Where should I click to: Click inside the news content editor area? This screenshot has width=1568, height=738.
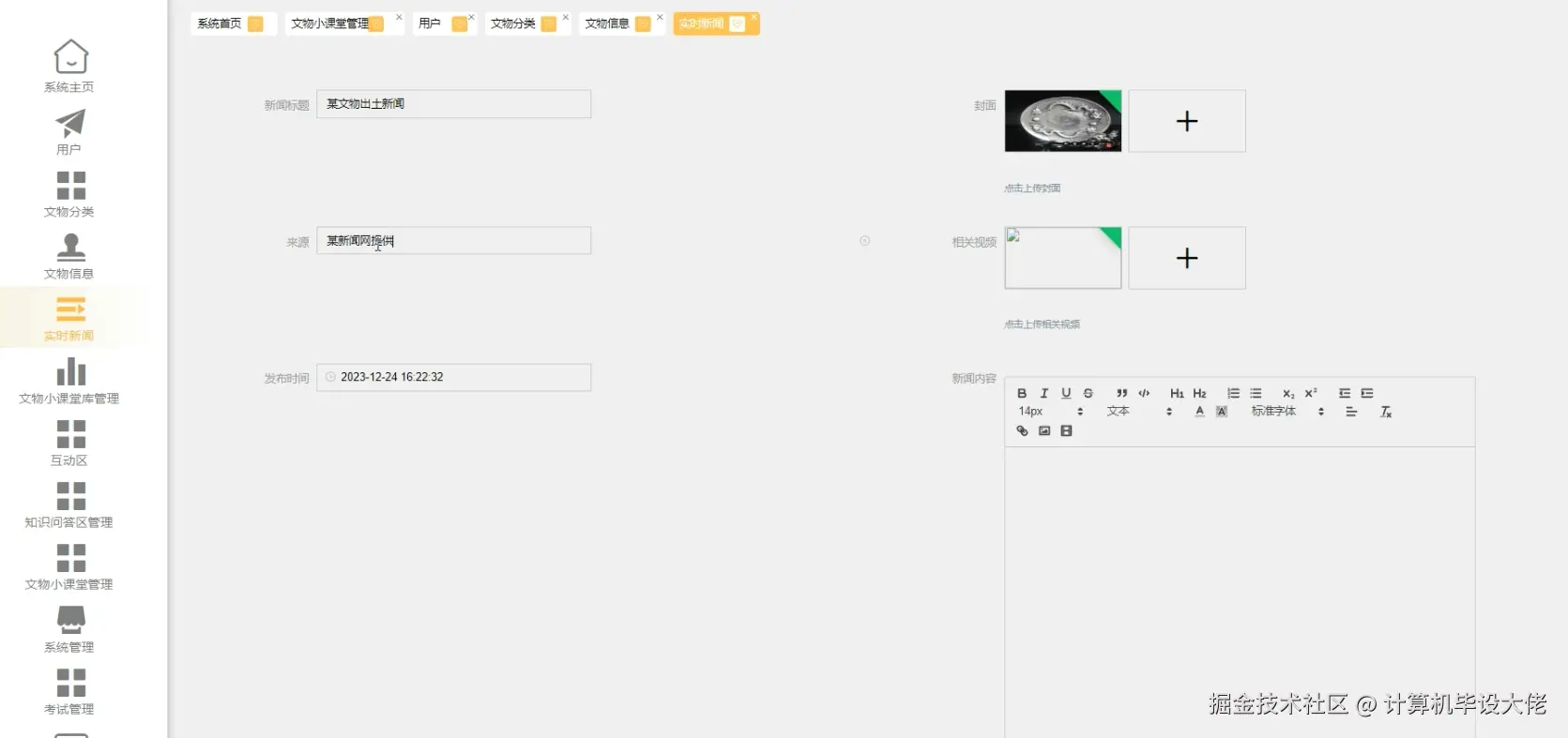pos(1240,591)
